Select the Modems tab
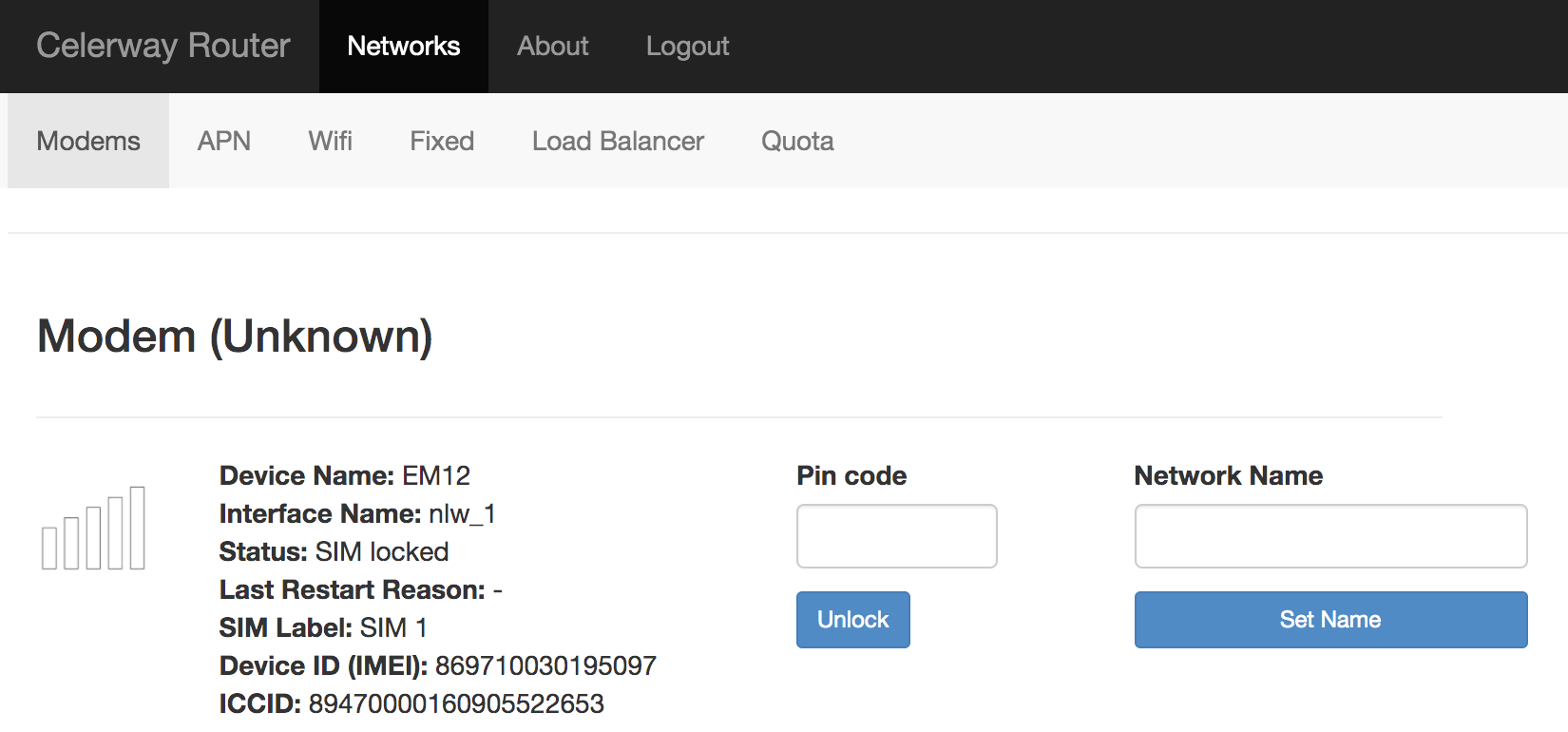 coord(88,141)
